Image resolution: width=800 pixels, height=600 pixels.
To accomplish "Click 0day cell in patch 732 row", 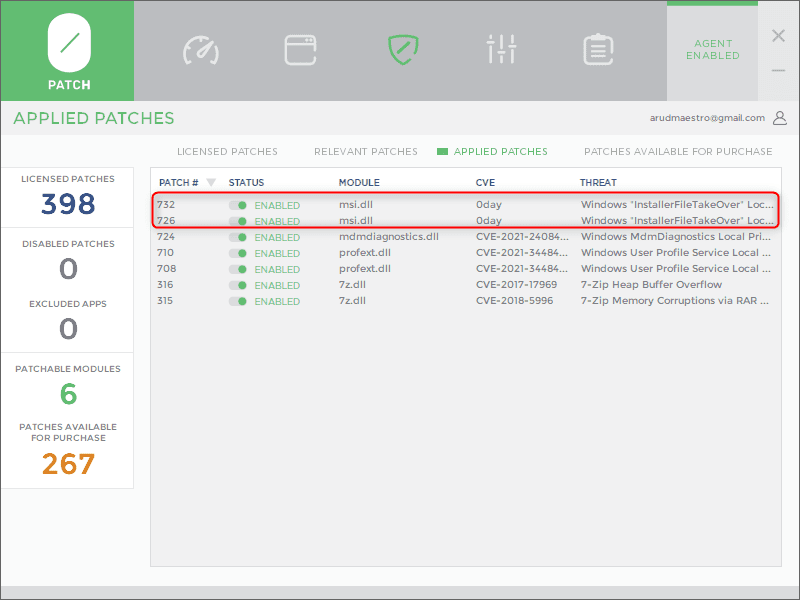I will (489, 205).
